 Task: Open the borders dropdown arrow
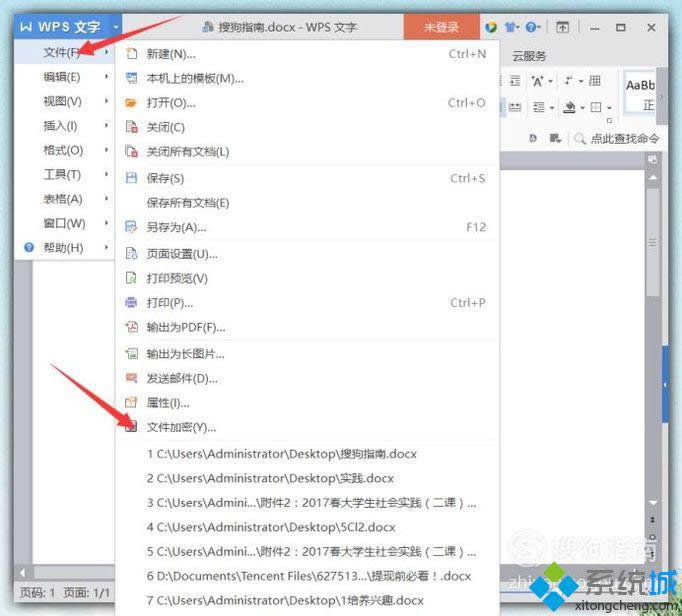click(609, 107)
